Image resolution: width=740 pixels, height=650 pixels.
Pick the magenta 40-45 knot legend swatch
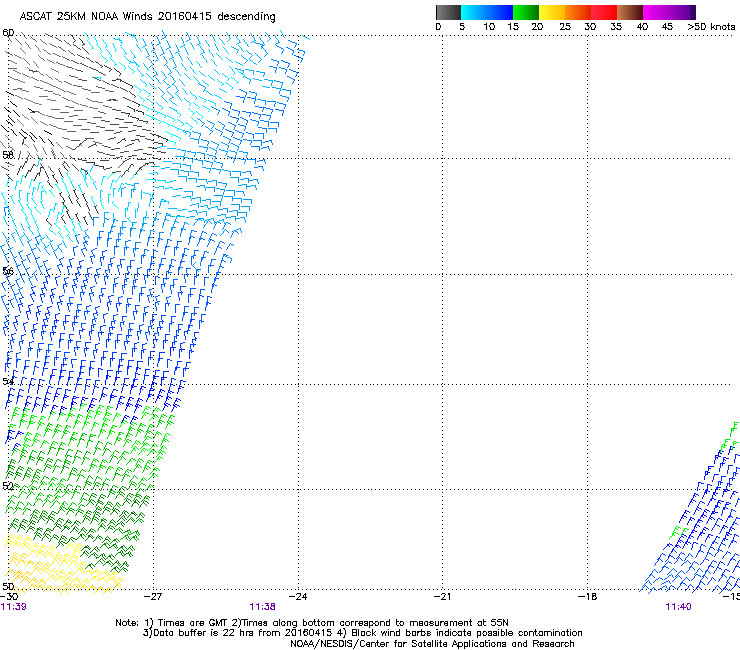click(656, 12)
